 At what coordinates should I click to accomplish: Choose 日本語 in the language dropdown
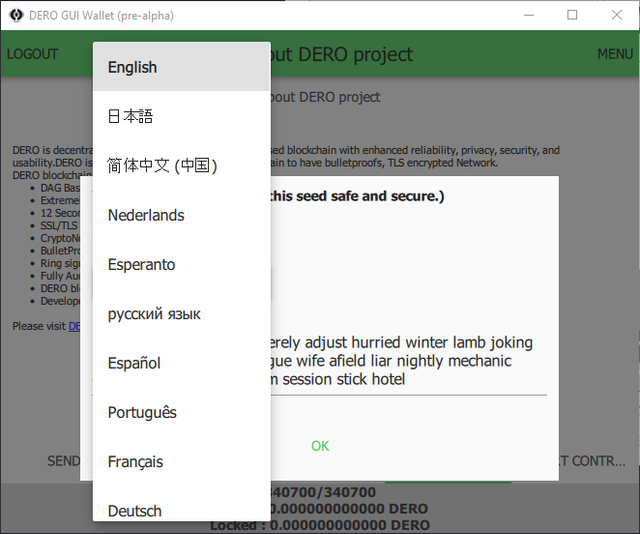(x=182, y=116)
